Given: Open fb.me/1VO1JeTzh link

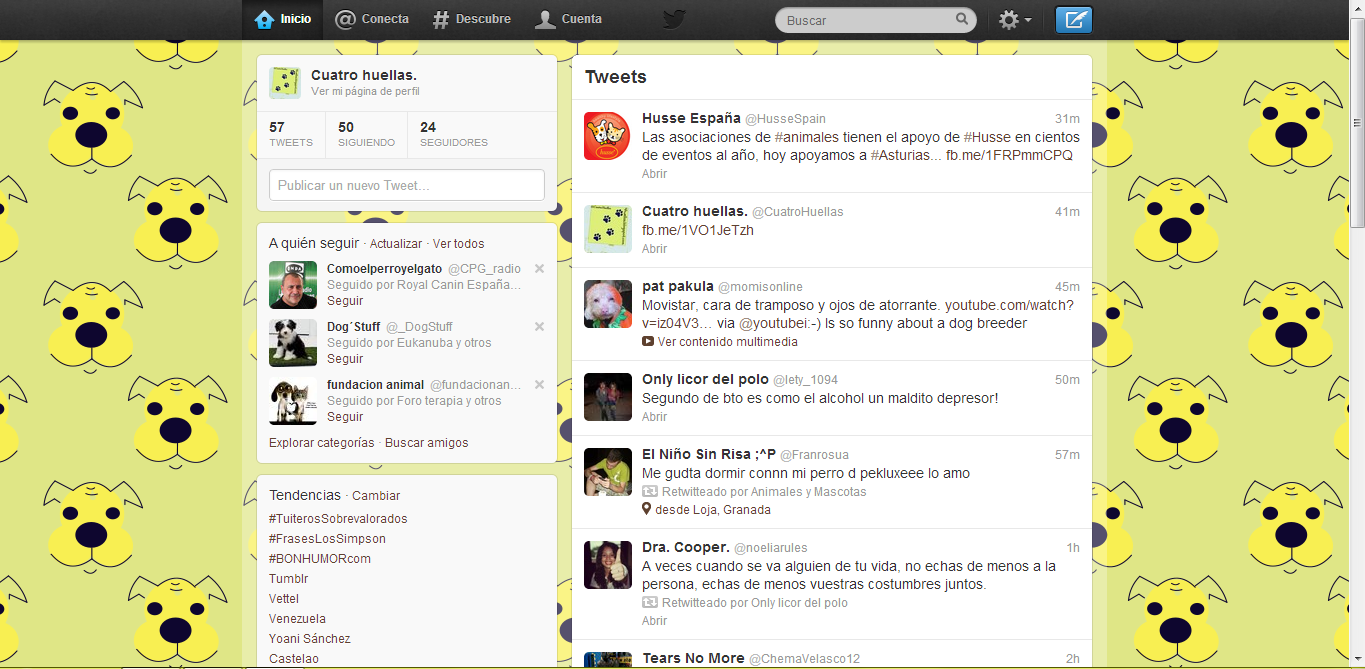Looking at the screenshot, I should (x=698, y=230).
